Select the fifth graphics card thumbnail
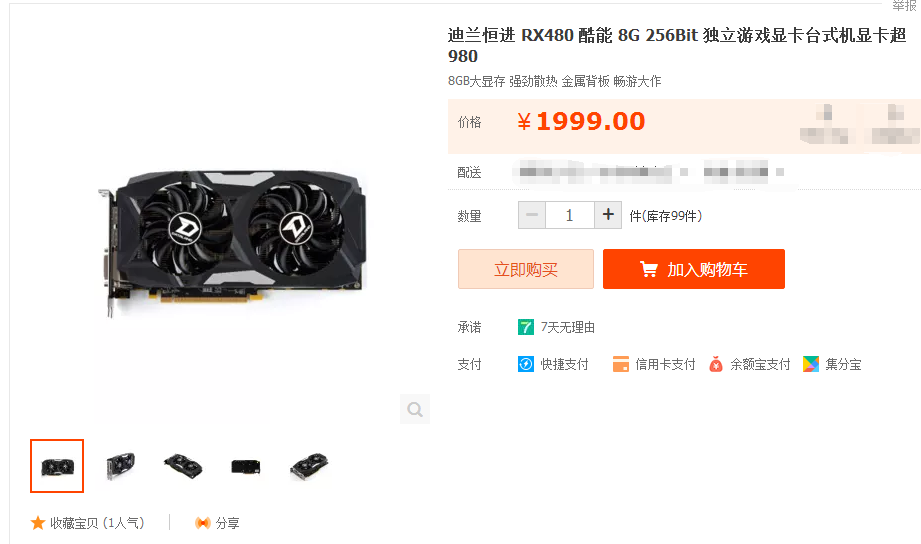 (310, 466)
